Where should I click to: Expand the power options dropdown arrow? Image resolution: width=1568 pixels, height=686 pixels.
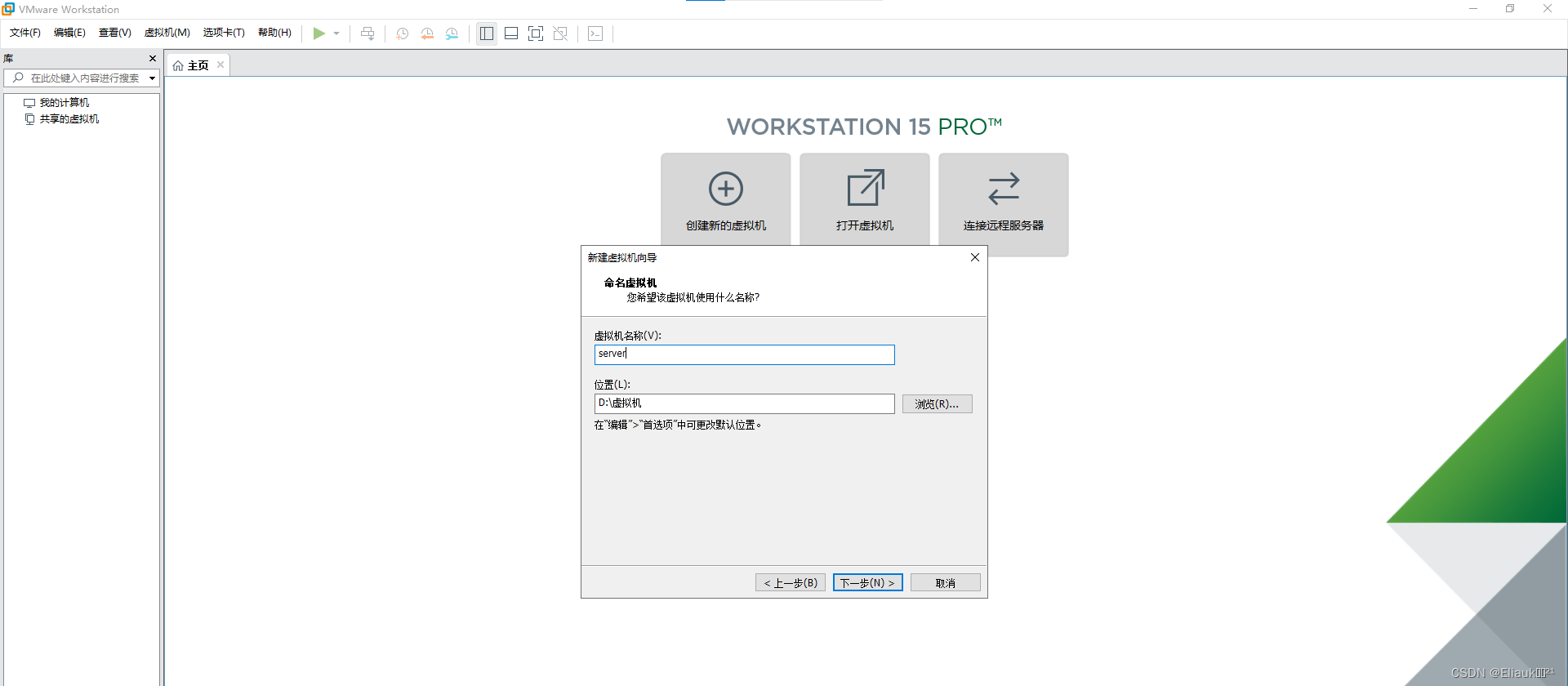click(x=336, y=33)
